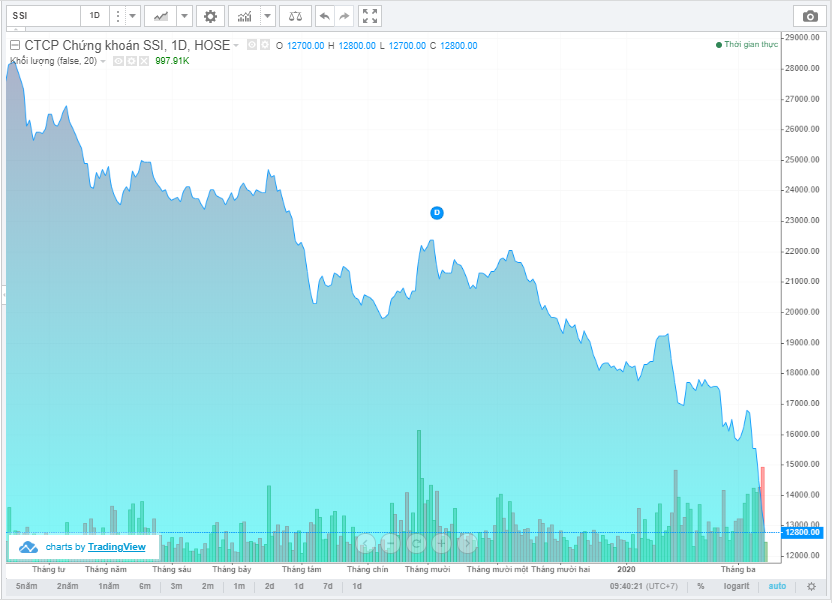This screenshot has height=603, width=833.
Task: Click the 1D interval button
Action: click(95, 16)
